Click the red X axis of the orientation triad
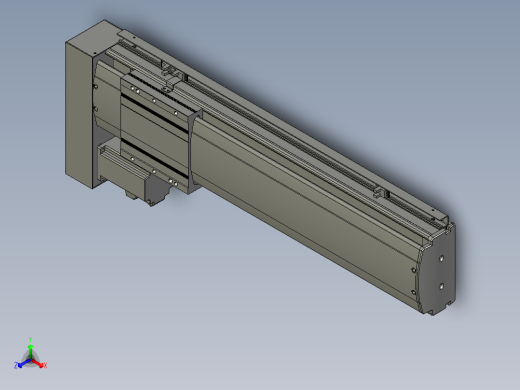520x390 pixels. [39, 364]
